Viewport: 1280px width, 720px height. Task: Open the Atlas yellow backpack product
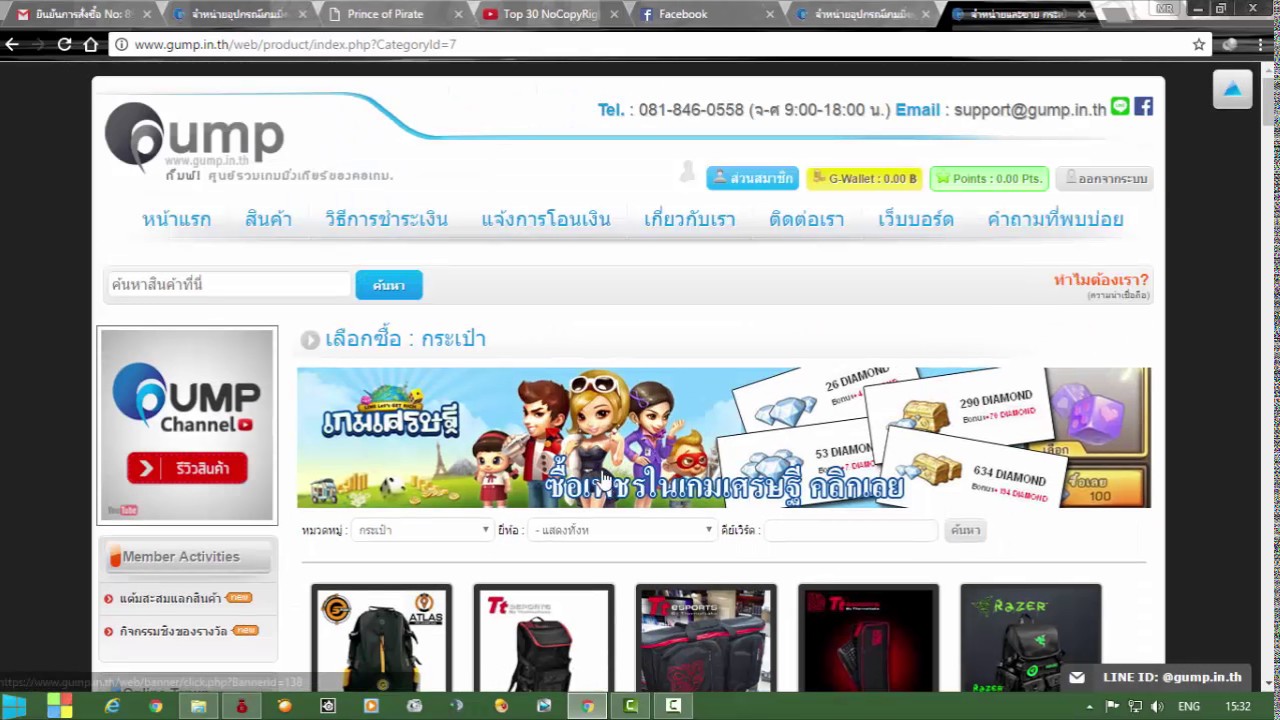[x=381, y=638]
